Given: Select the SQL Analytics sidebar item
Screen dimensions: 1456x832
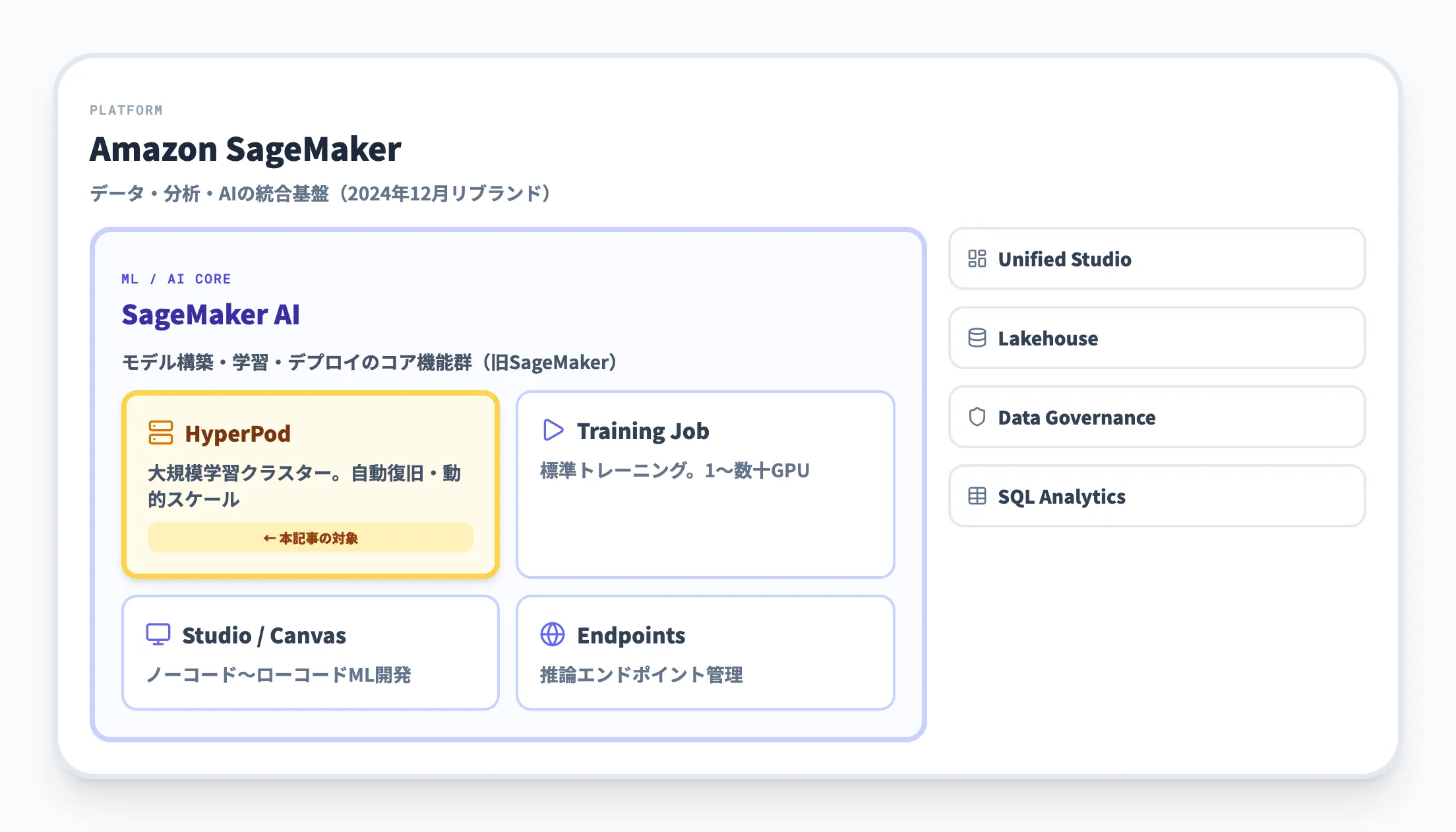Looking at the screenshot, I should (x=1156, y=496).
